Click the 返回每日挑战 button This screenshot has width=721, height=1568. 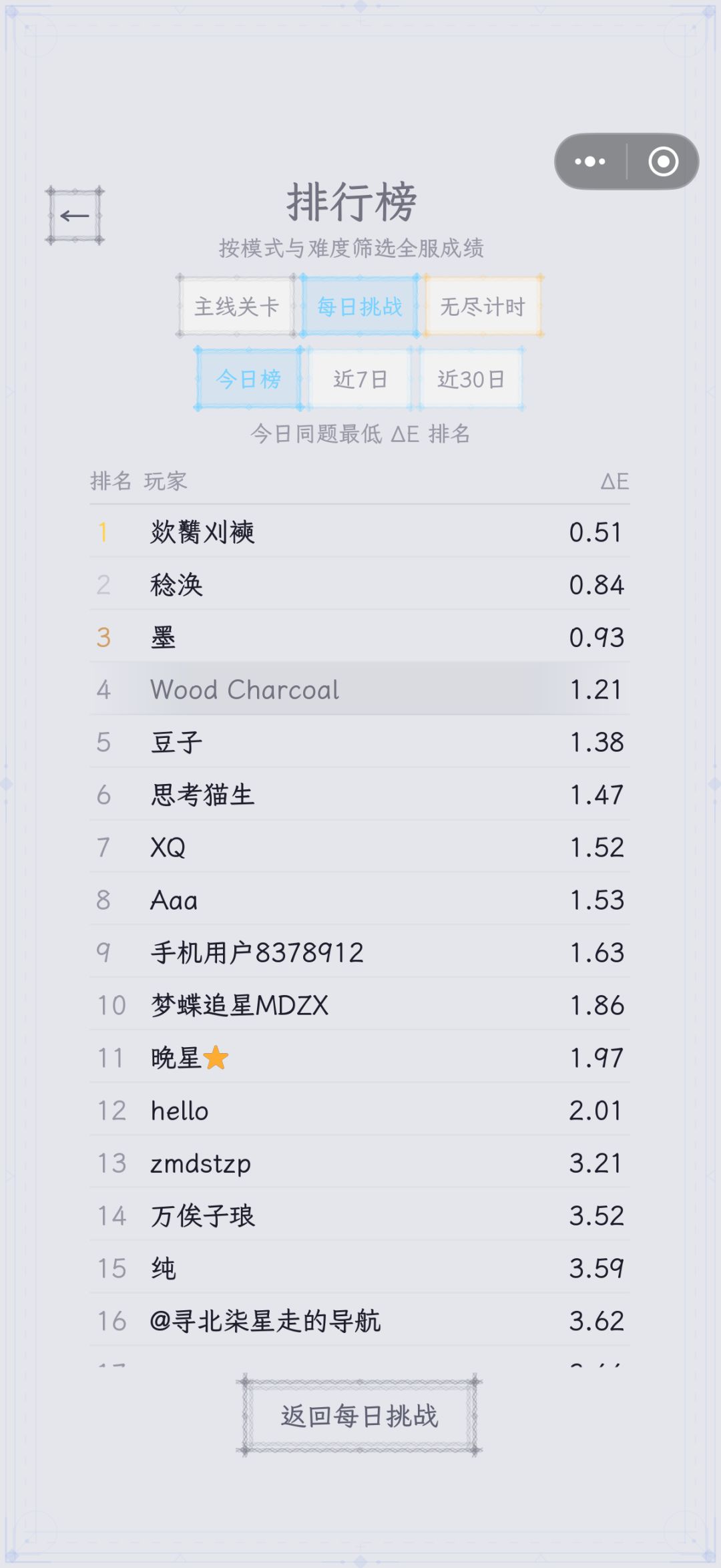coord(359,1416)
